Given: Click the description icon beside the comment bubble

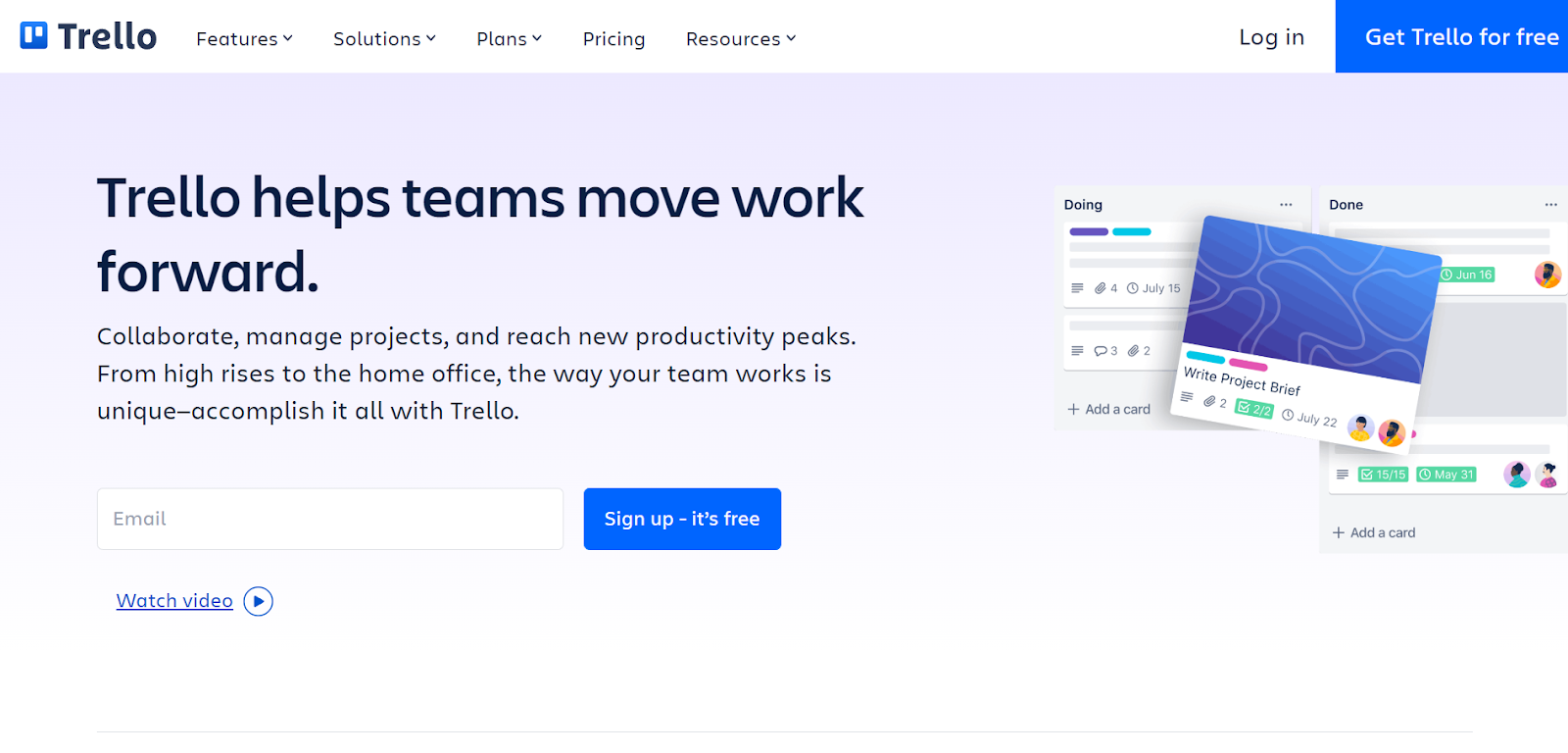Looking at the screenshot, I should (x=1077, y=351).
